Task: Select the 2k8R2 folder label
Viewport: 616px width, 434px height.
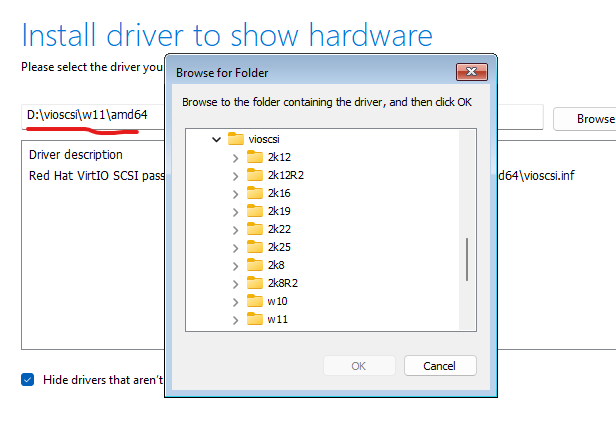Action: coord(282,283)
